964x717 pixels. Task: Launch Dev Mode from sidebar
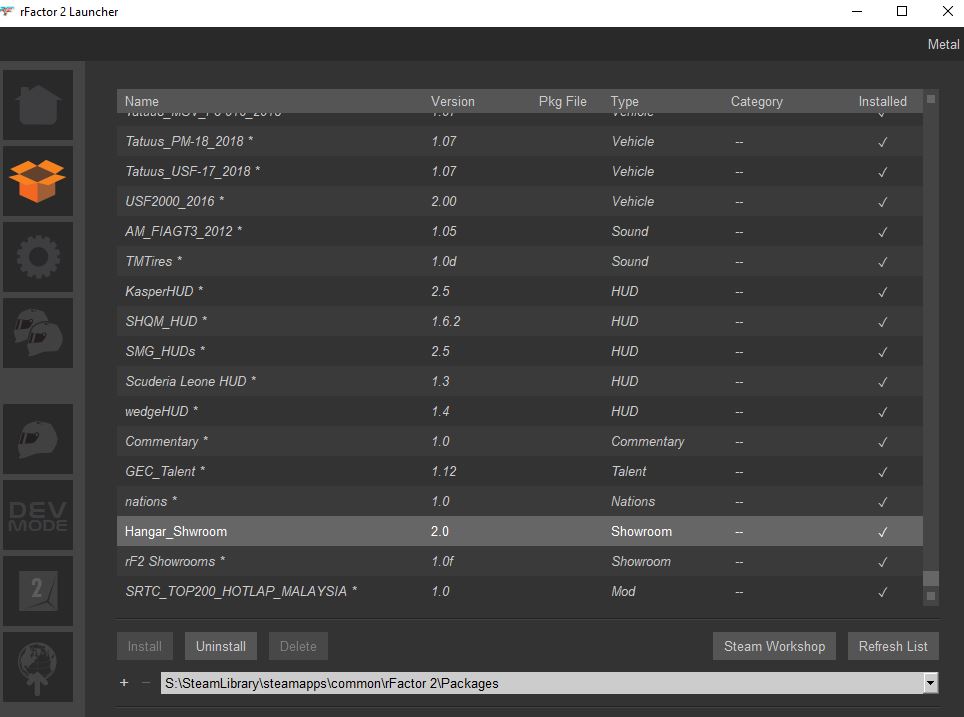point(38,515)
